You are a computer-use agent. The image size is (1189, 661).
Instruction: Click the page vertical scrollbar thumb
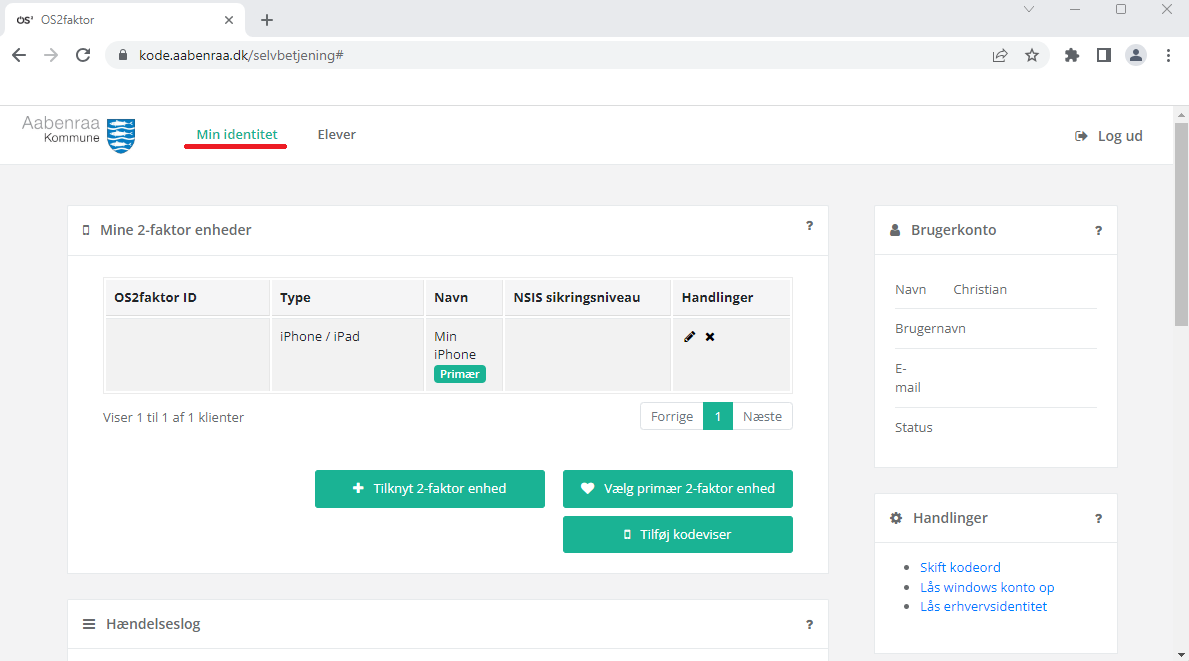click(1181, 224)
